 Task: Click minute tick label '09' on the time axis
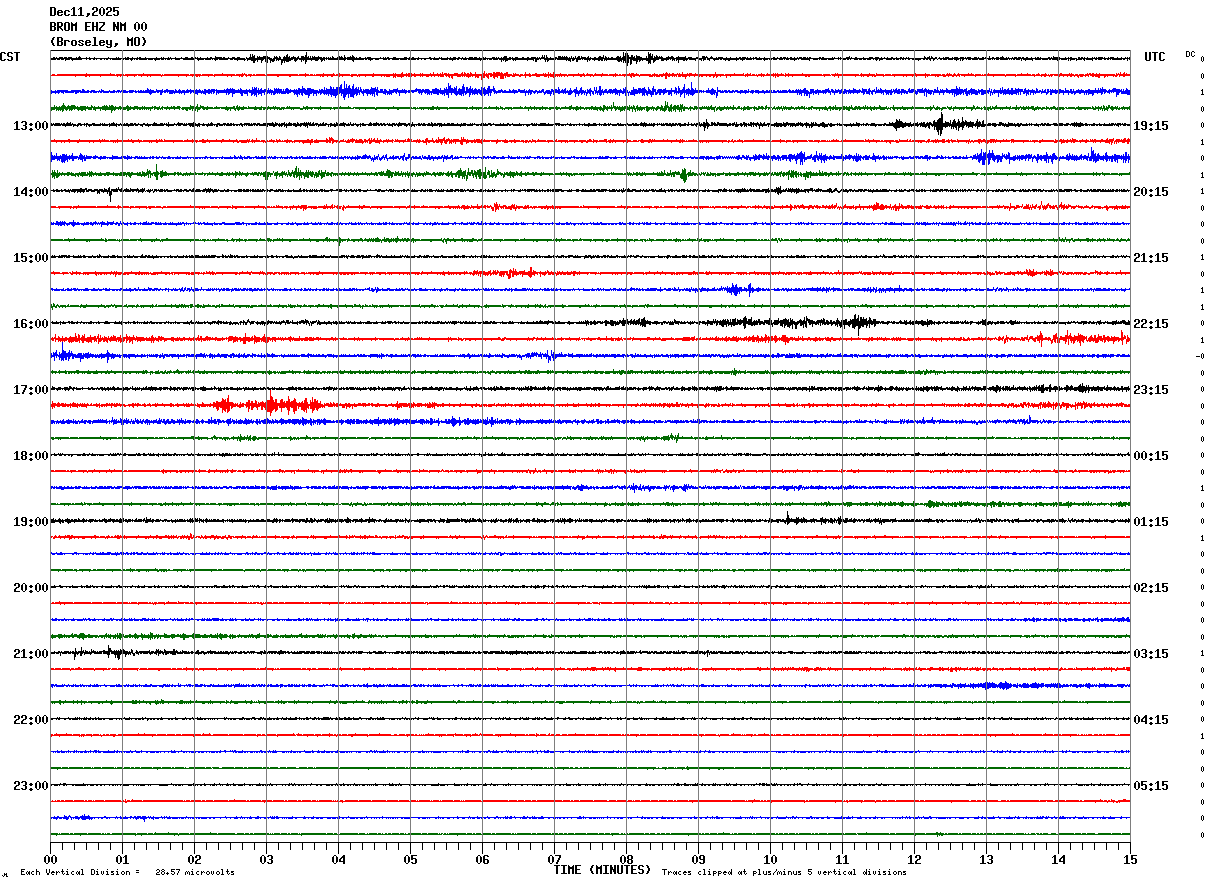tap(699, 859)
